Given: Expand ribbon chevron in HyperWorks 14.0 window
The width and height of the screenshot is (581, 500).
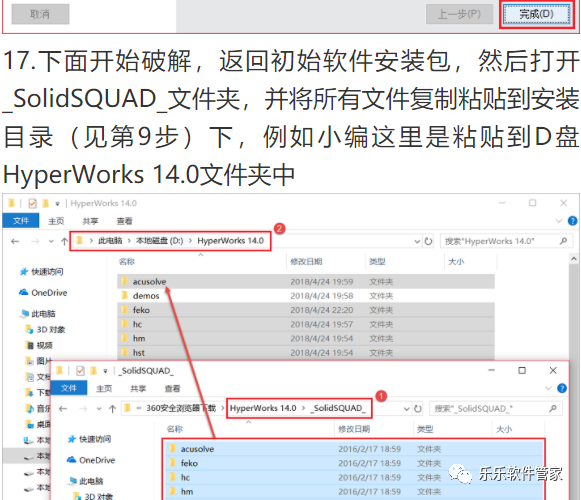Looking at the screenshot, I should click(x=559, y=221).
